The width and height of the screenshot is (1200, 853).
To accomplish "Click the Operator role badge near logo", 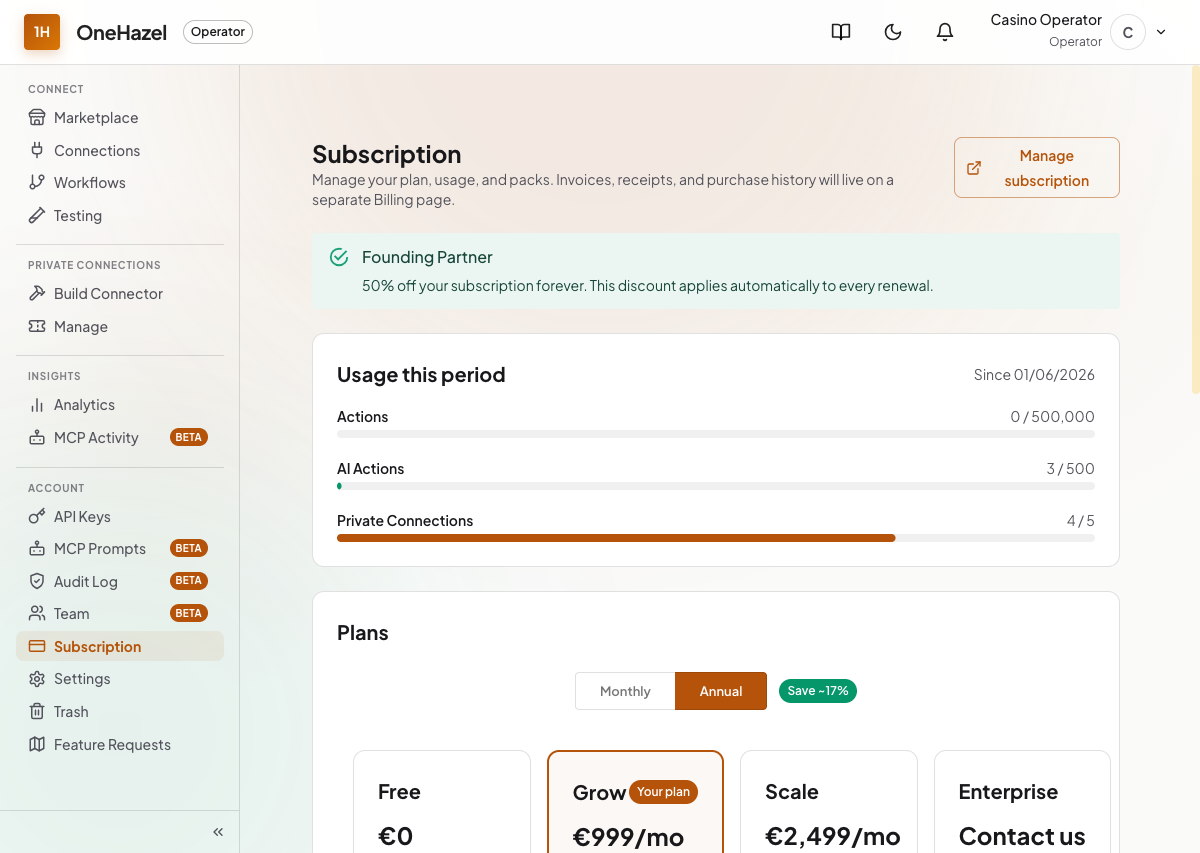I will coord(218,32).
